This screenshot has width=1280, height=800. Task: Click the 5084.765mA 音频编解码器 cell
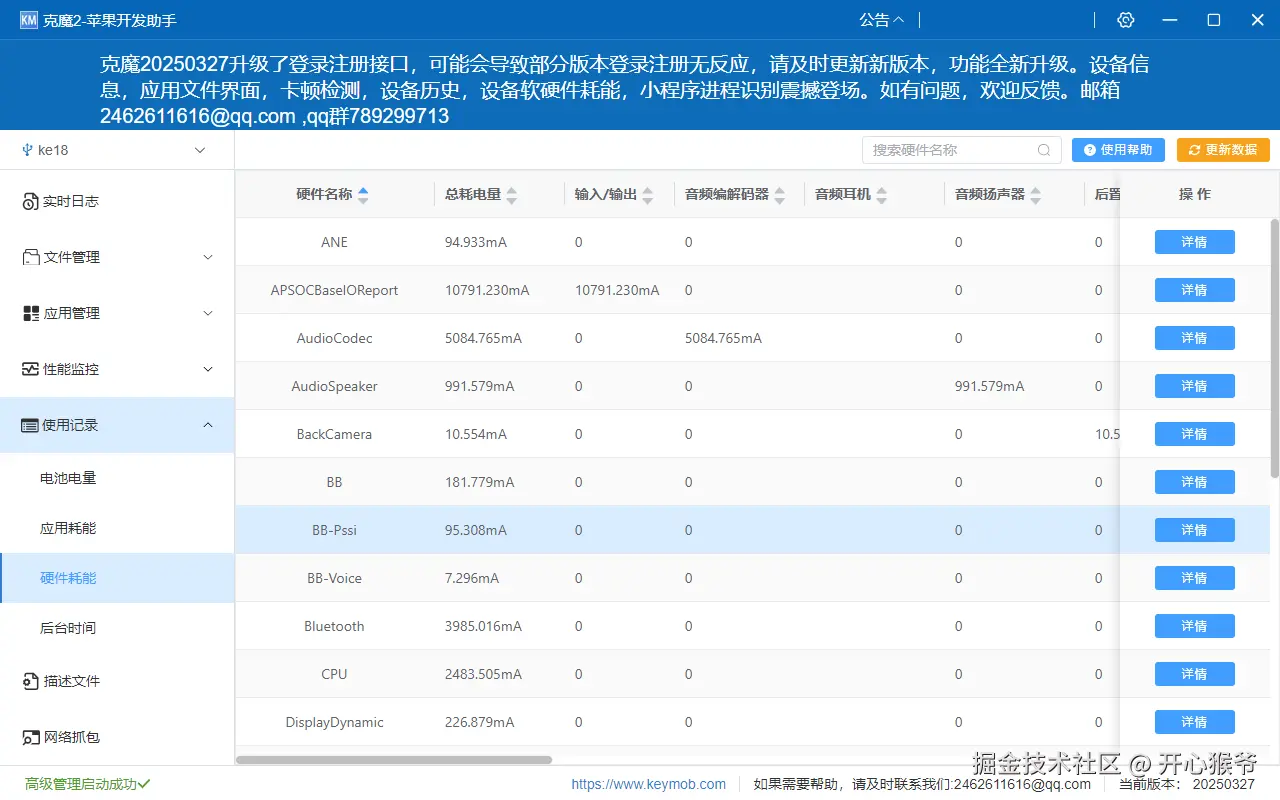pyautogui.click(x=723, y=338)
